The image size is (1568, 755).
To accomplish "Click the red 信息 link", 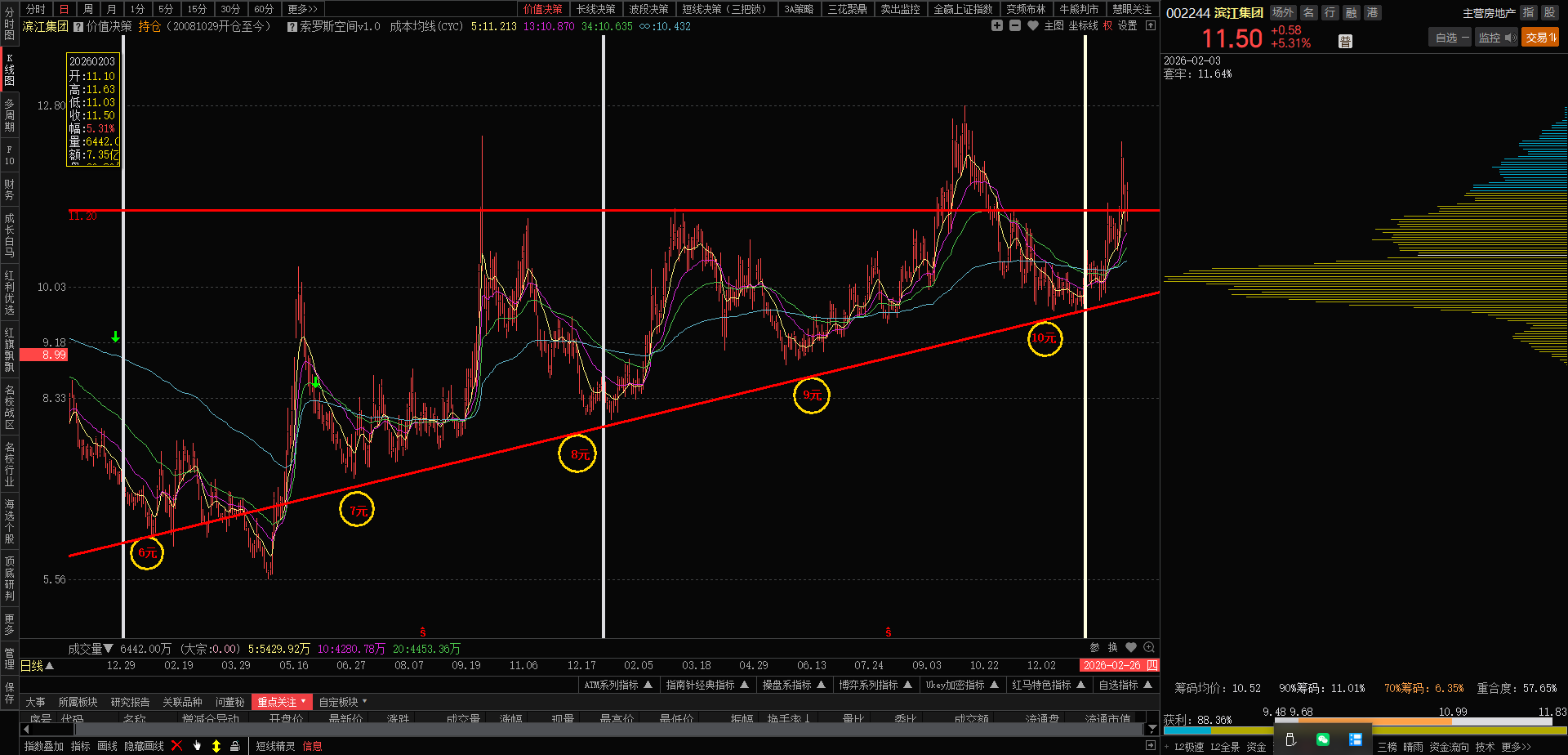I will point(313,746).
